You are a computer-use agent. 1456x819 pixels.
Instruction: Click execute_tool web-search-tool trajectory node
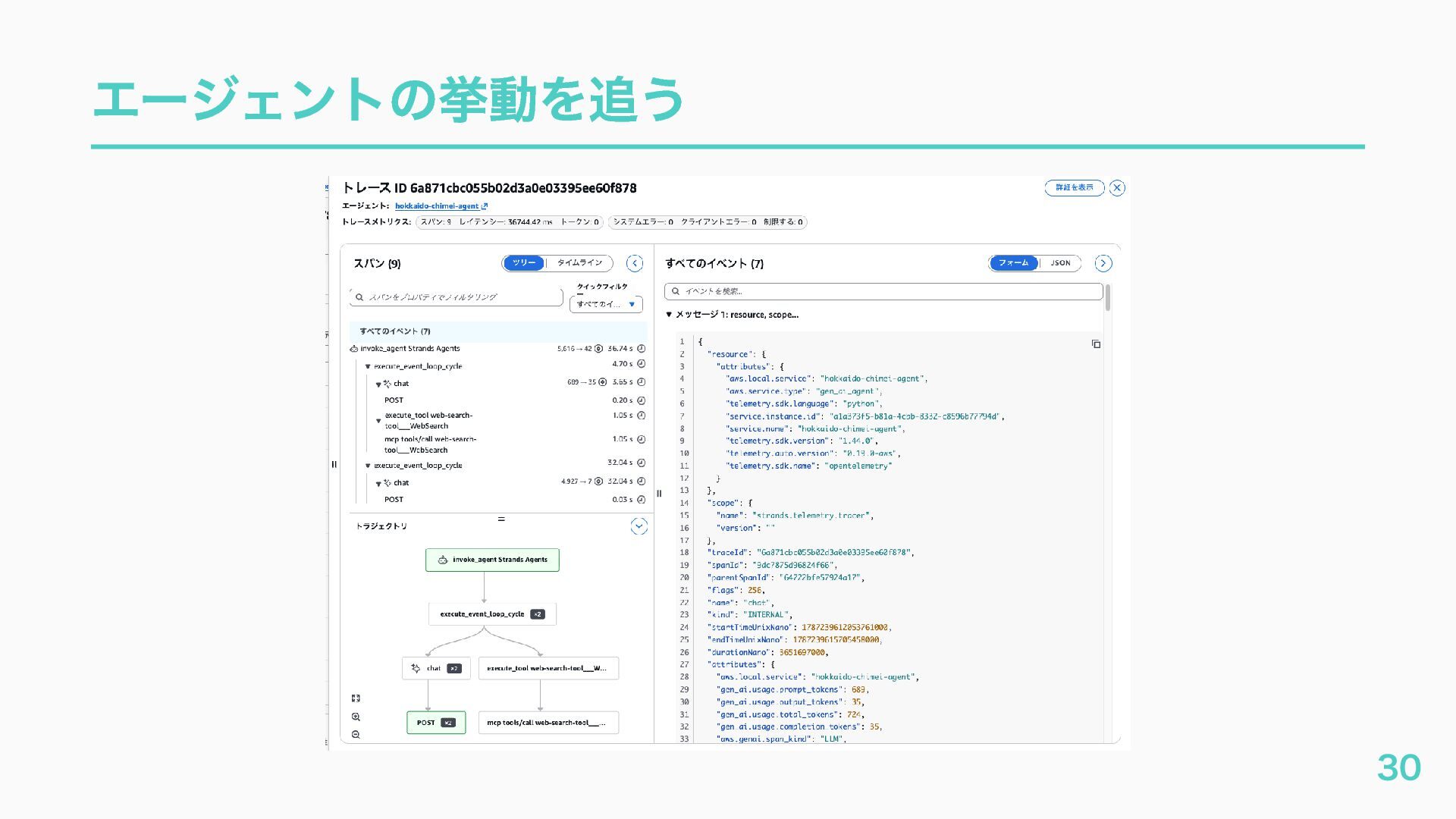click(x=548, y=668)
